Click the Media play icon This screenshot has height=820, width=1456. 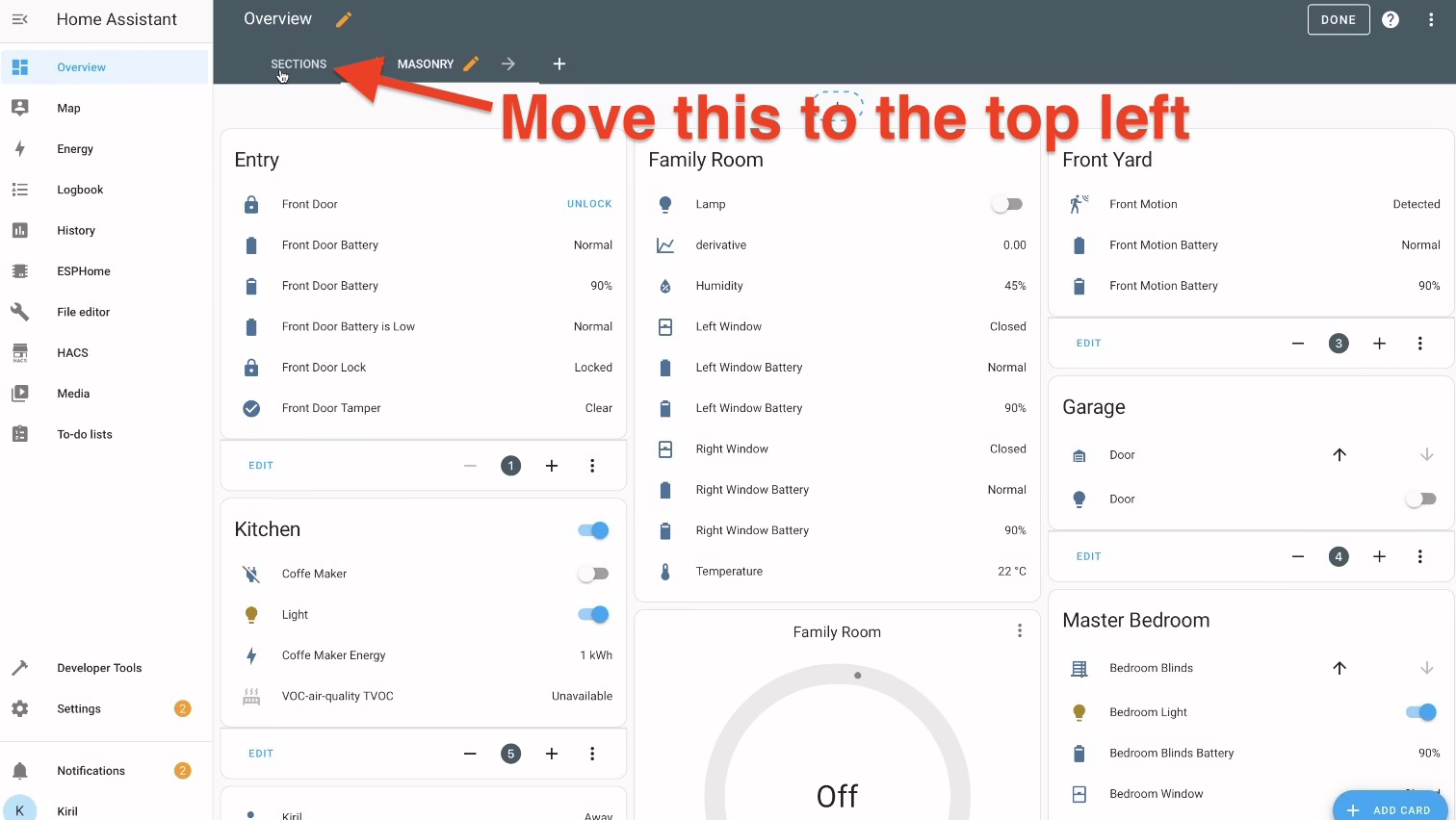19,394
